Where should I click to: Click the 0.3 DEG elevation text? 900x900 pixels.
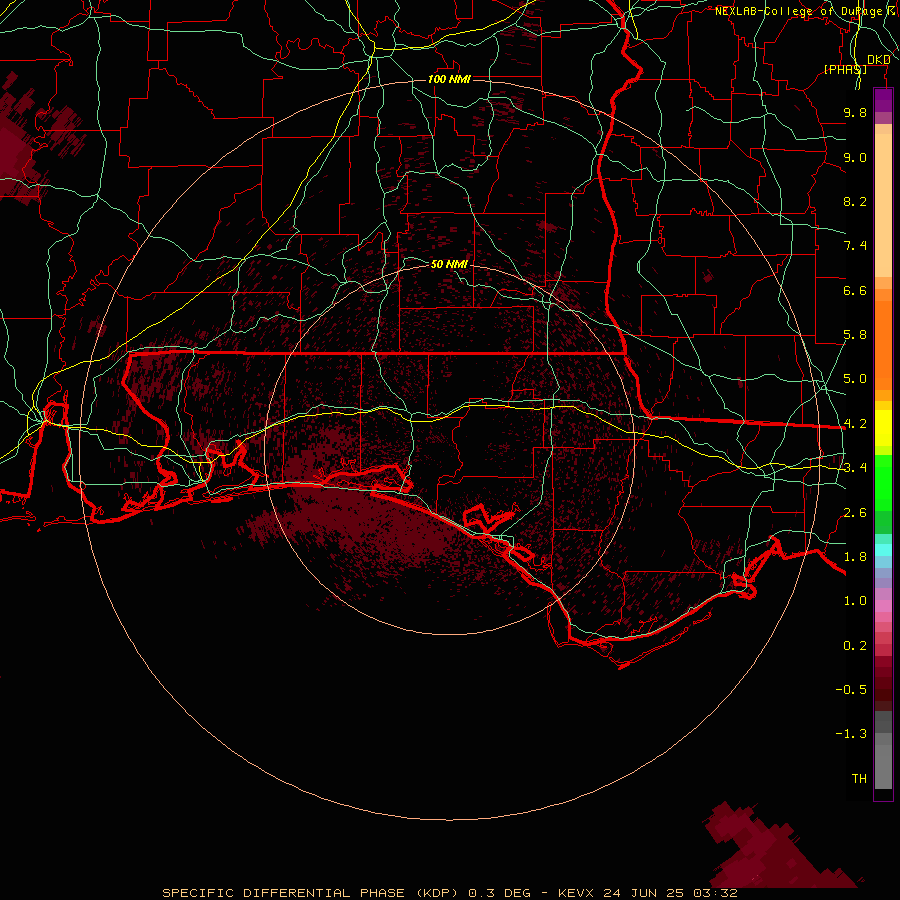[499, 893]
